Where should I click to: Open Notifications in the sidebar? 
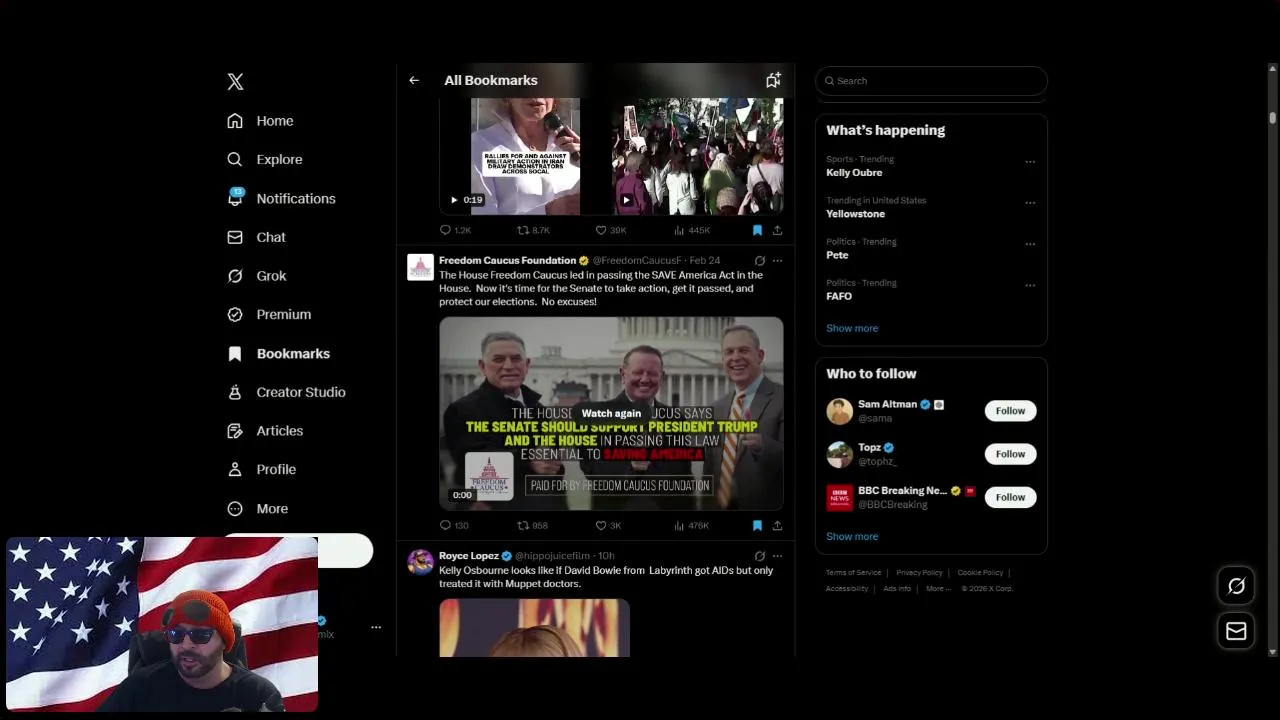[x=281, y=199]
